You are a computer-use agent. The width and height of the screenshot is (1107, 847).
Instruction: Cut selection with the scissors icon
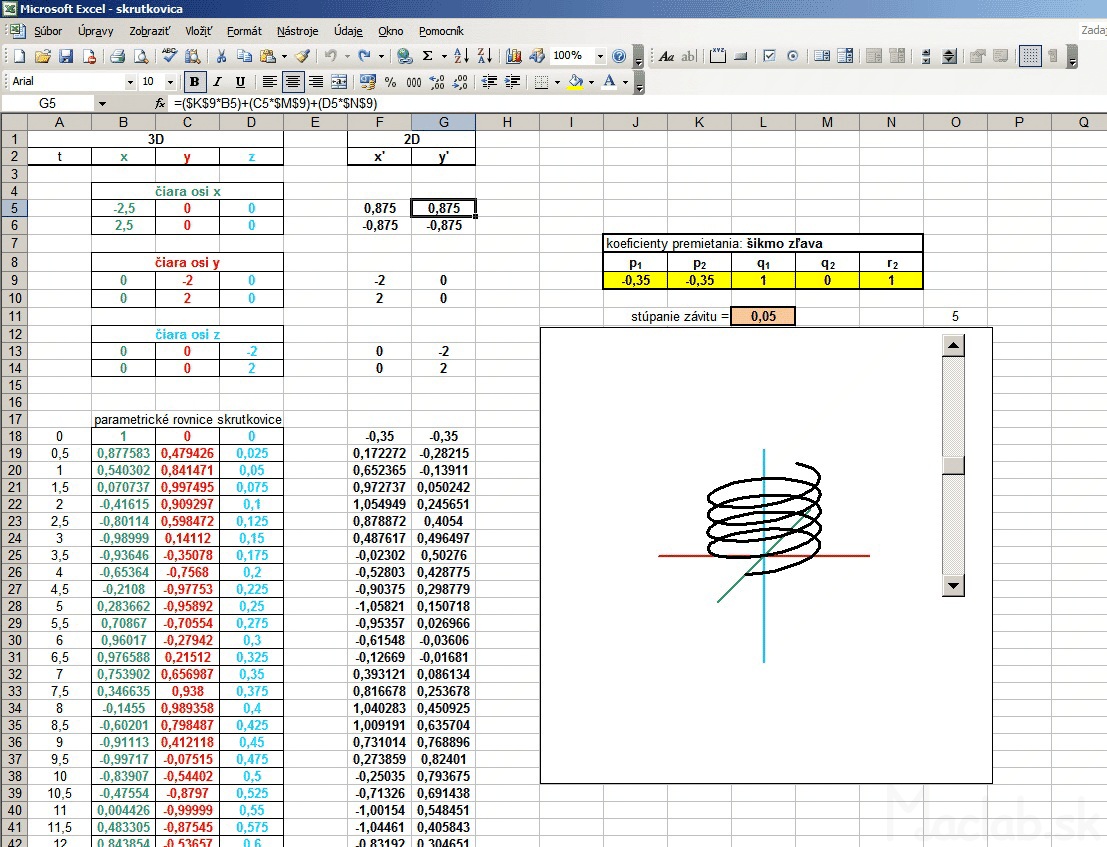[x=221, y=56]
